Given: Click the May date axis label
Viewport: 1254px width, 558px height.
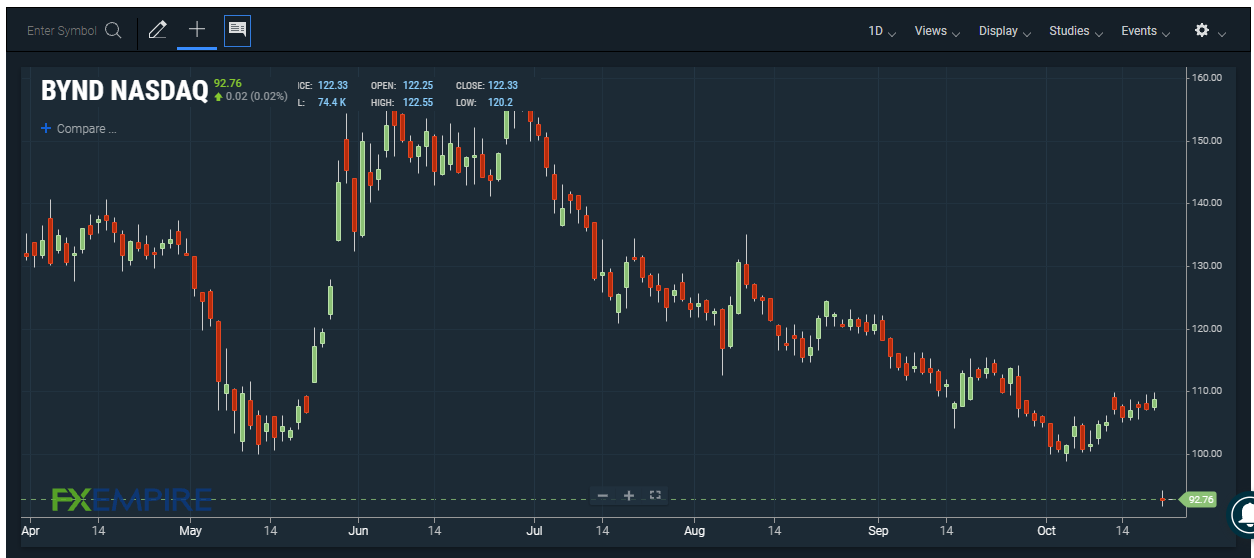Looking at the screenshot, I should click(191, 531).
